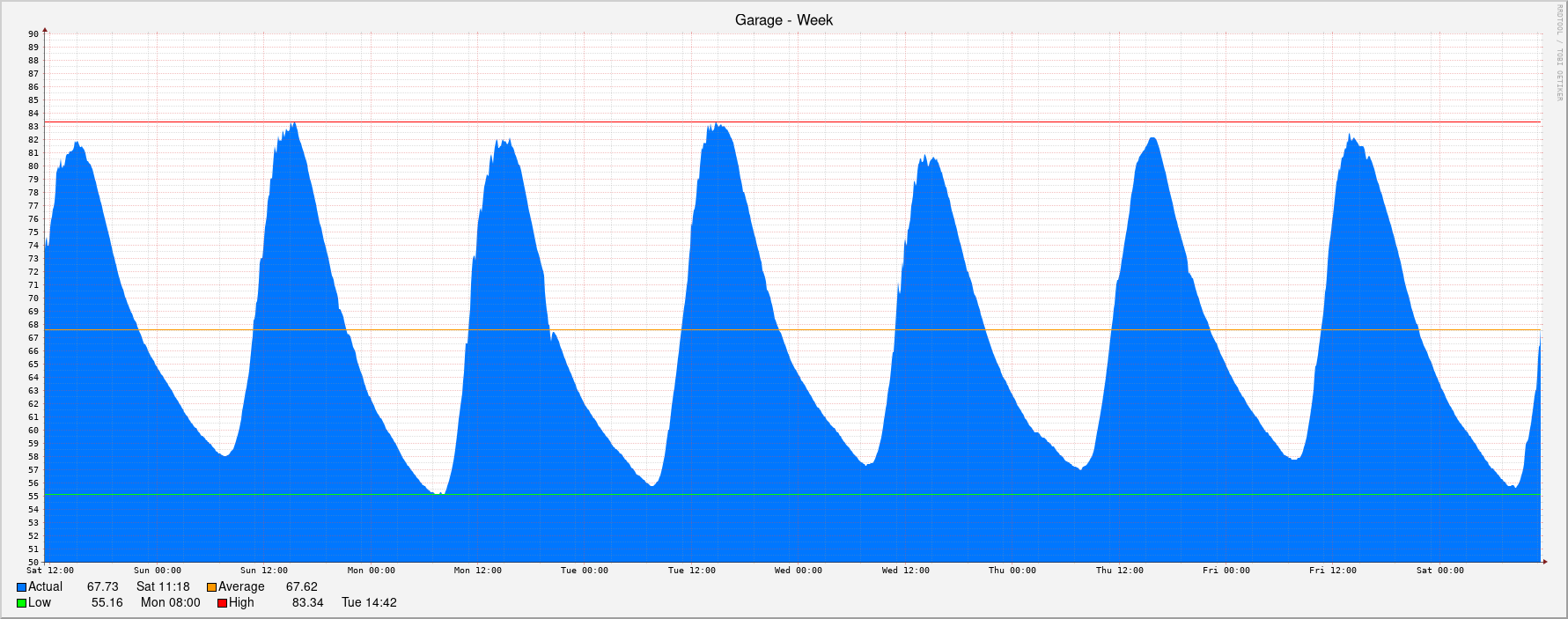This screenshot has width=1568, height=619.
Task: Click the High timestamp "Tue 14:42"
Action: [369, 602]
